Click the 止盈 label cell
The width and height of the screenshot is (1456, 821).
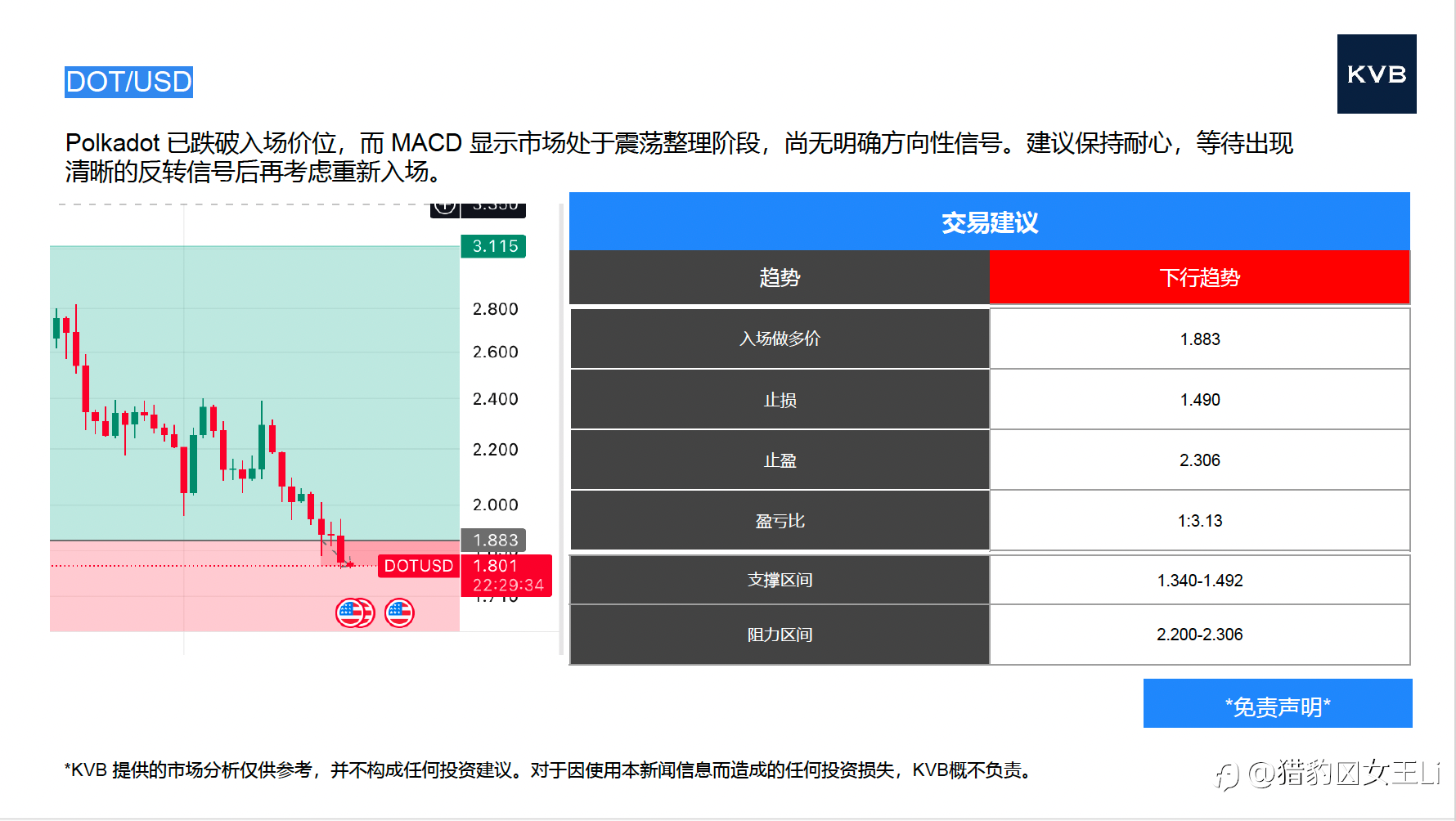click(780, 460)
